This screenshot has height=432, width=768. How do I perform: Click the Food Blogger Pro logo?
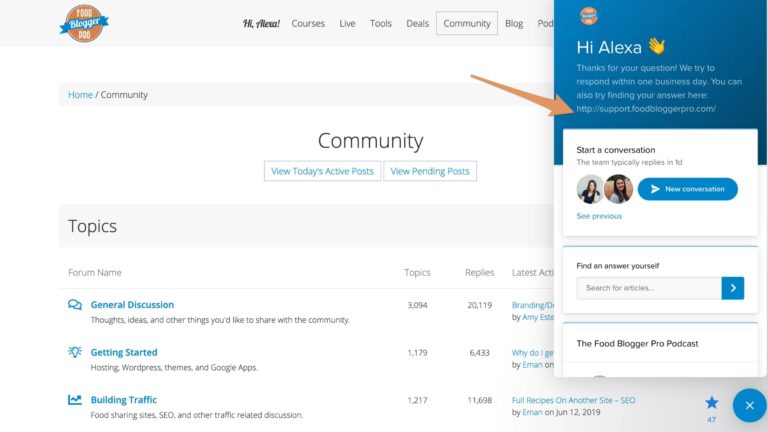point(84,23)
